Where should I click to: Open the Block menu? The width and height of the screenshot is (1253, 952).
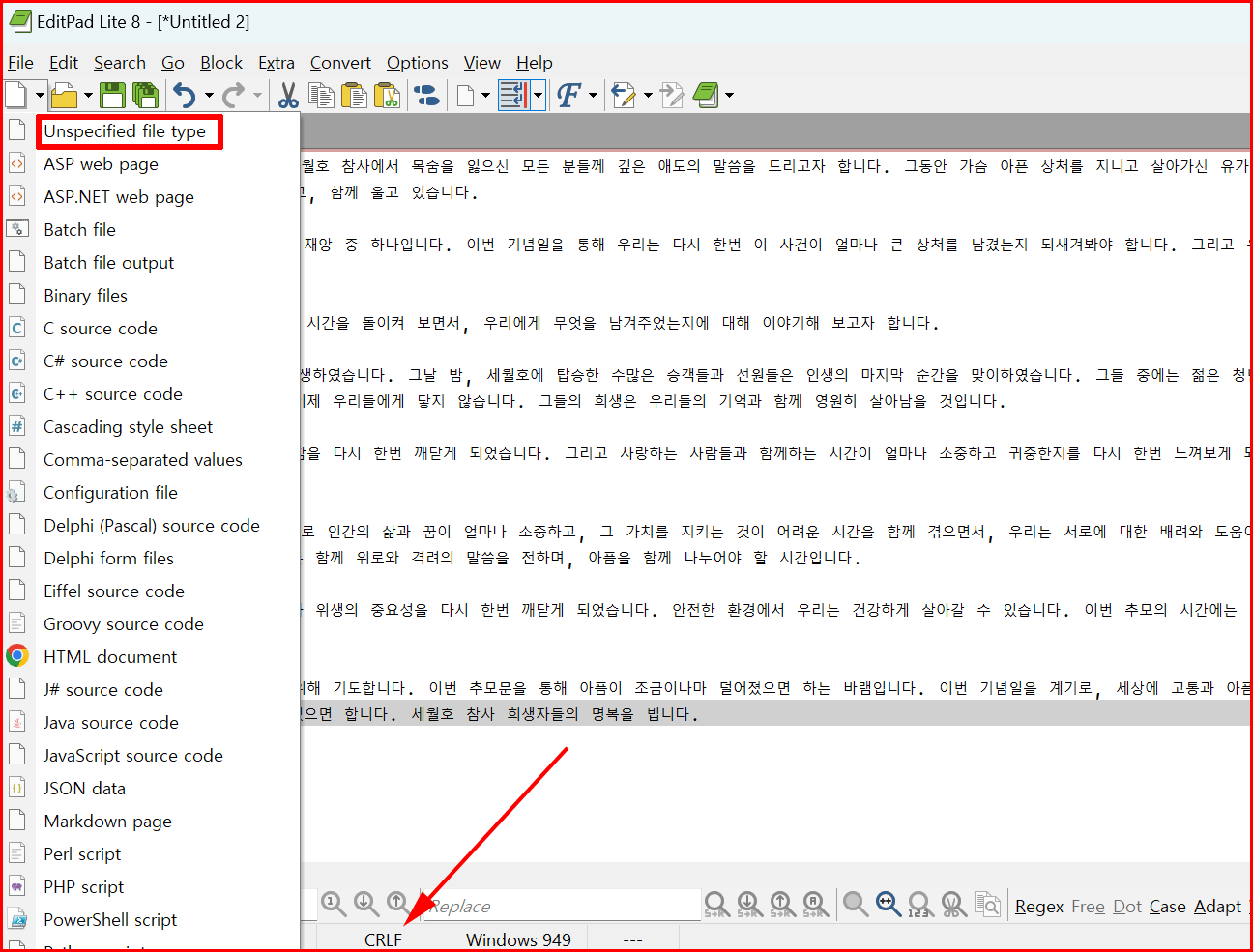[221, 63]
